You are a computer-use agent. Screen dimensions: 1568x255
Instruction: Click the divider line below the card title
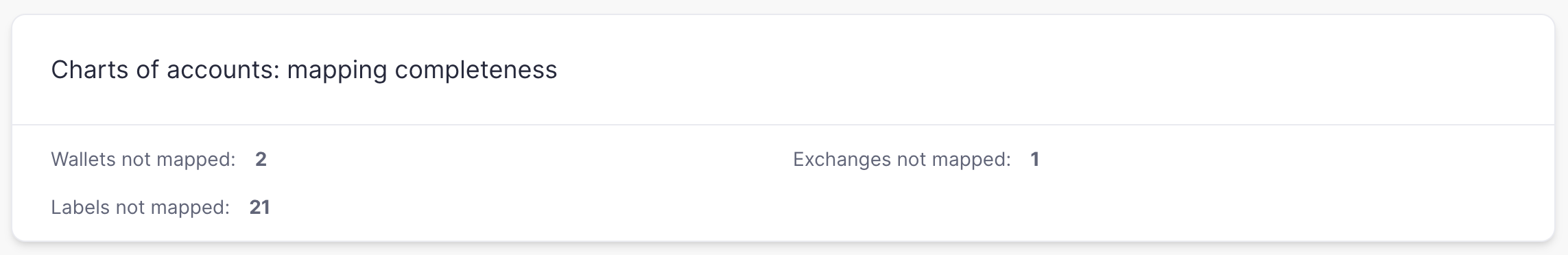[x=783, y=125]
